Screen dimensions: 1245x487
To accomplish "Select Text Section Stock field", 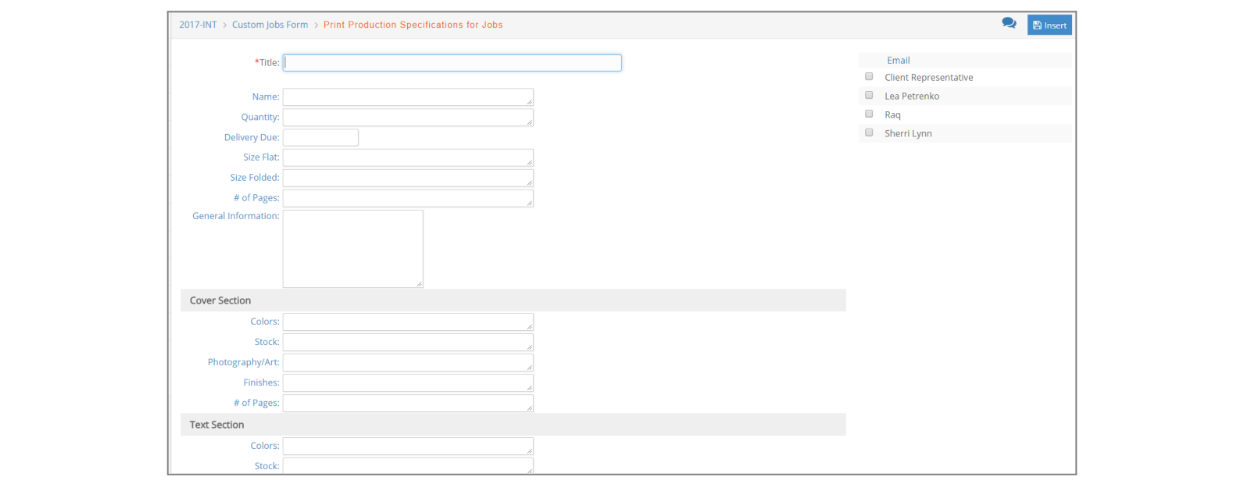I will tap(408, 465).
